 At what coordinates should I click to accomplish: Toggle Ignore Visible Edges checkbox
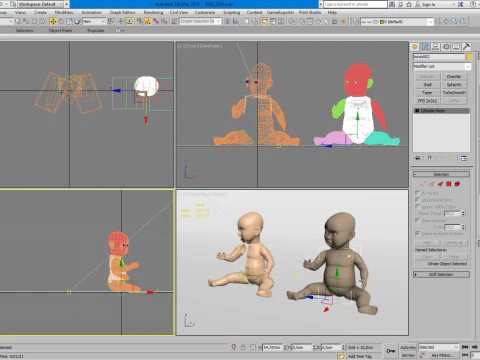pos(417,207)
